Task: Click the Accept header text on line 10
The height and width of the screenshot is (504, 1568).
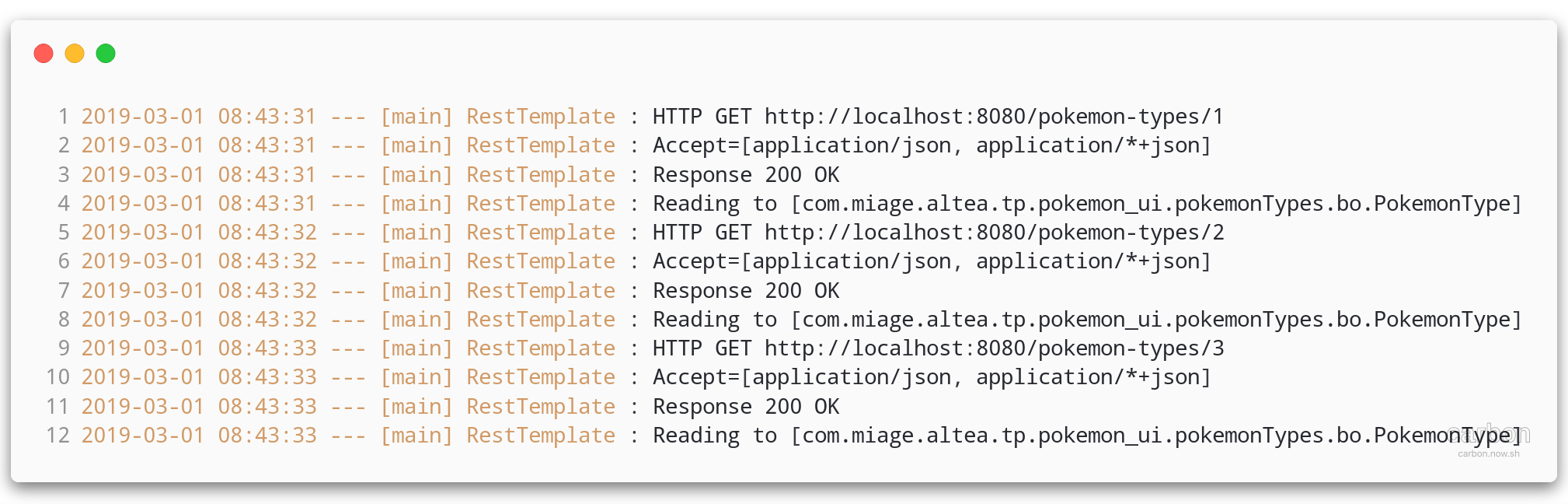Action: (x=932, y=377)
